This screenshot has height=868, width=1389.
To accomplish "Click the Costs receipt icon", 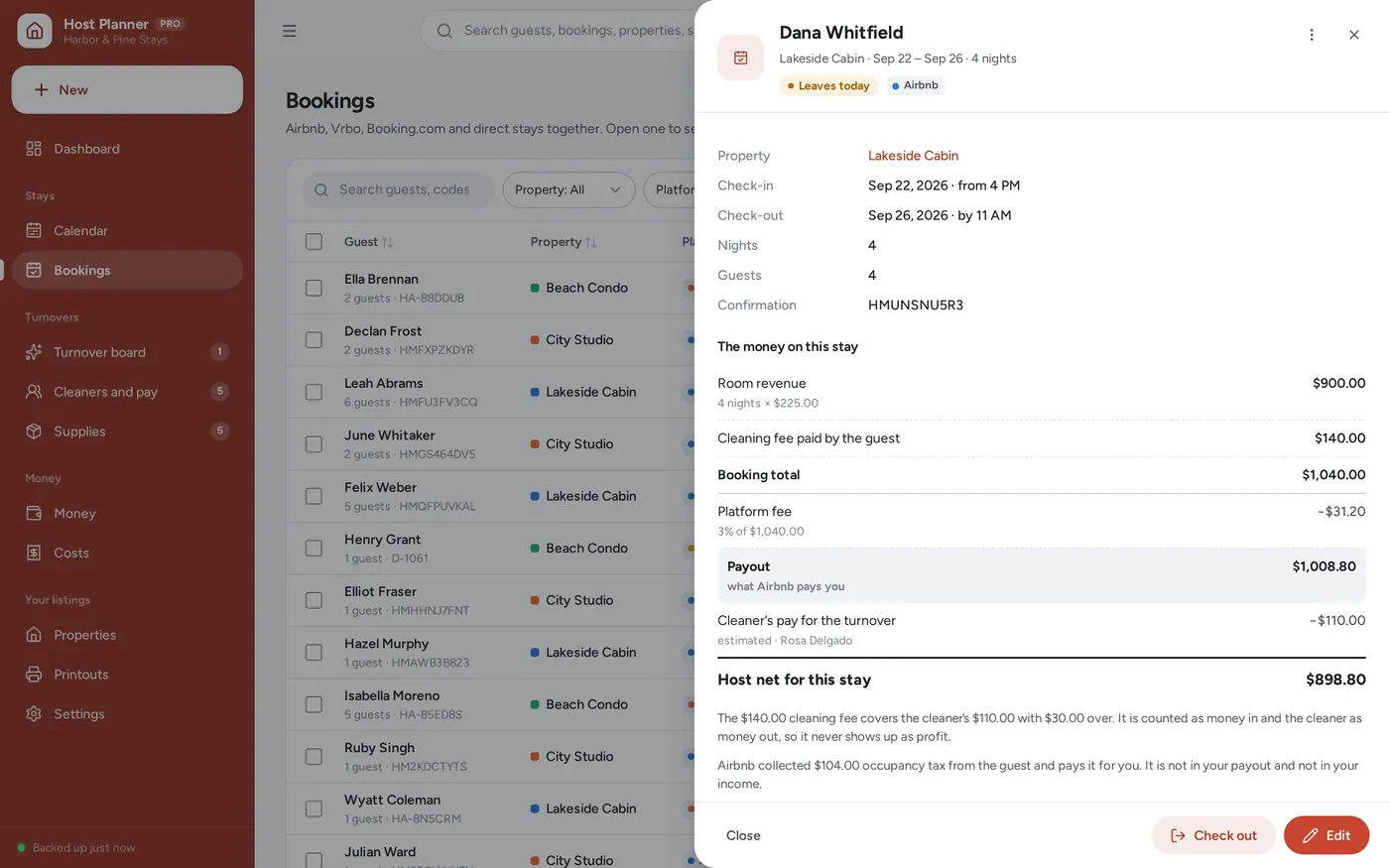I will click(x=34, y=554).
